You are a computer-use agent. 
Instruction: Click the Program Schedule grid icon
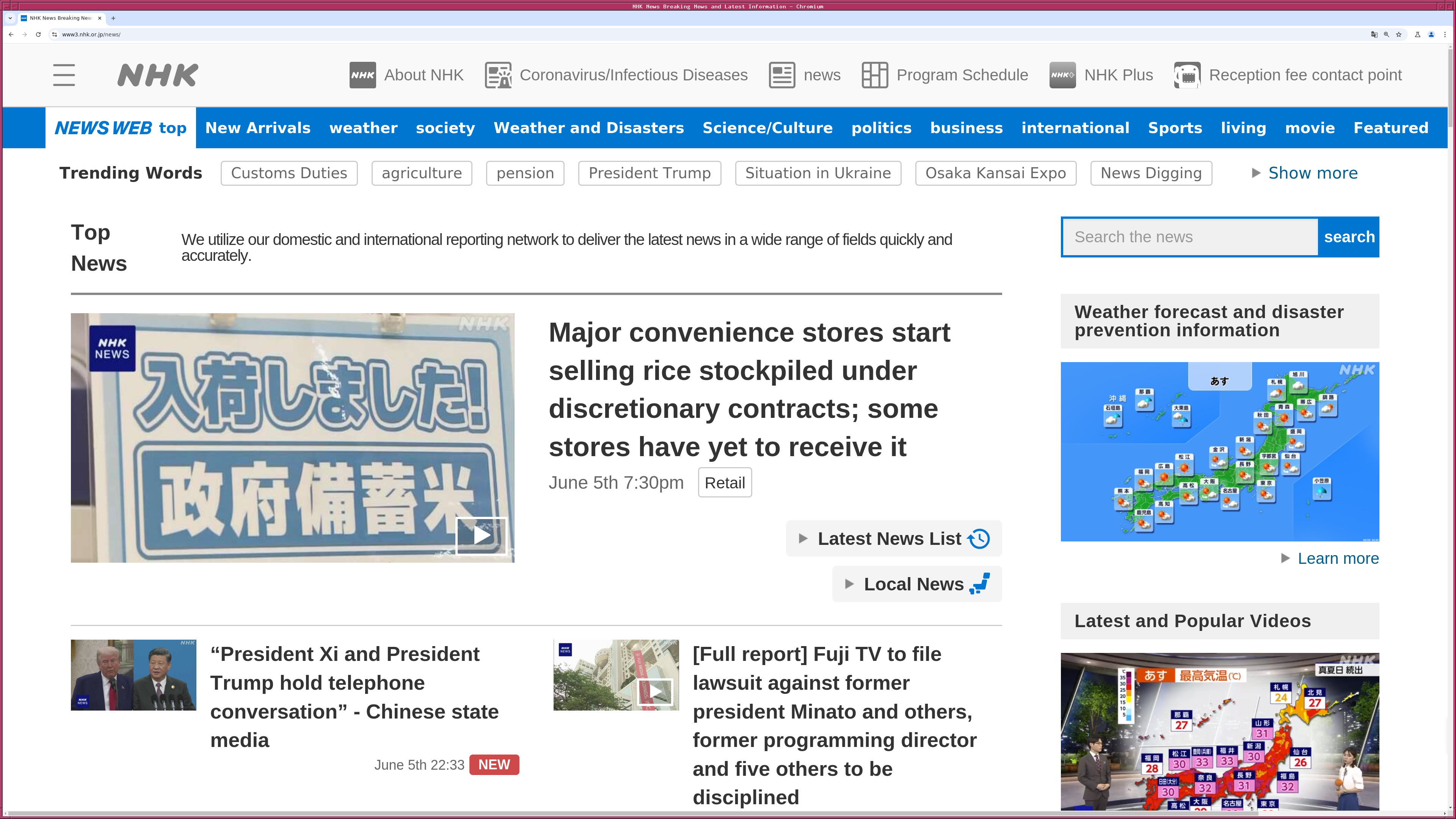click(874, 75)
